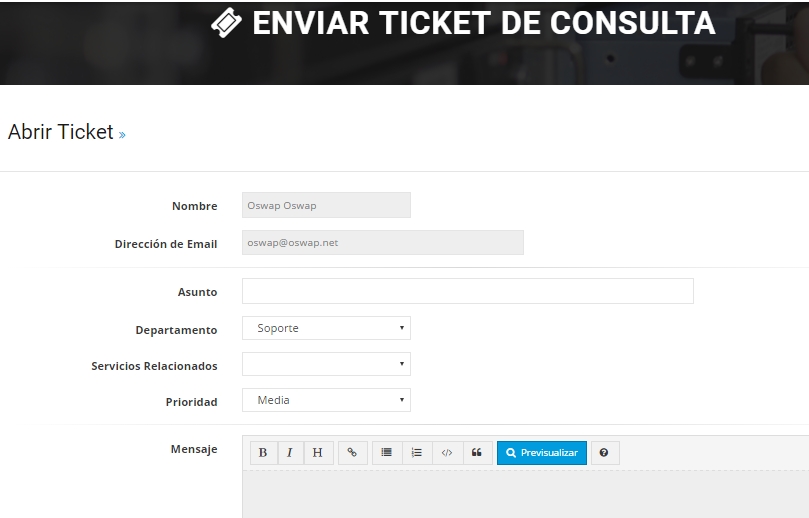809x518 pixels.
Task: Click the Previsualizar button
Action: click(541, 453)
